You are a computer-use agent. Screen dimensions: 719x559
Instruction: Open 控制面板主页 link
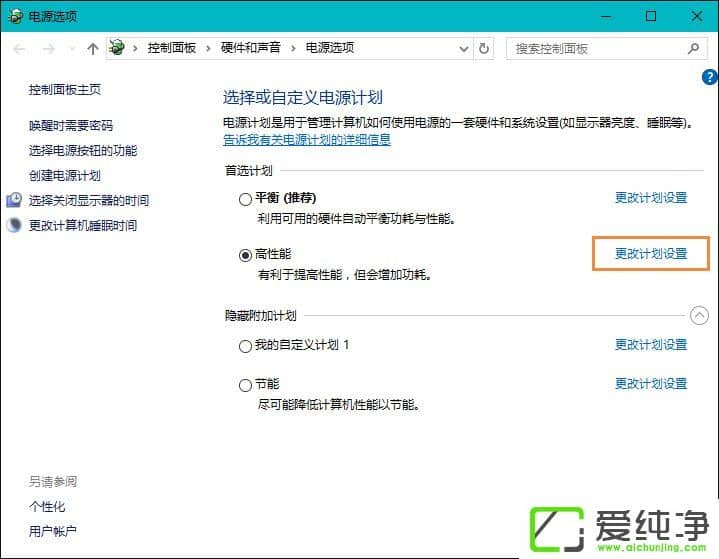click(65, 89)
